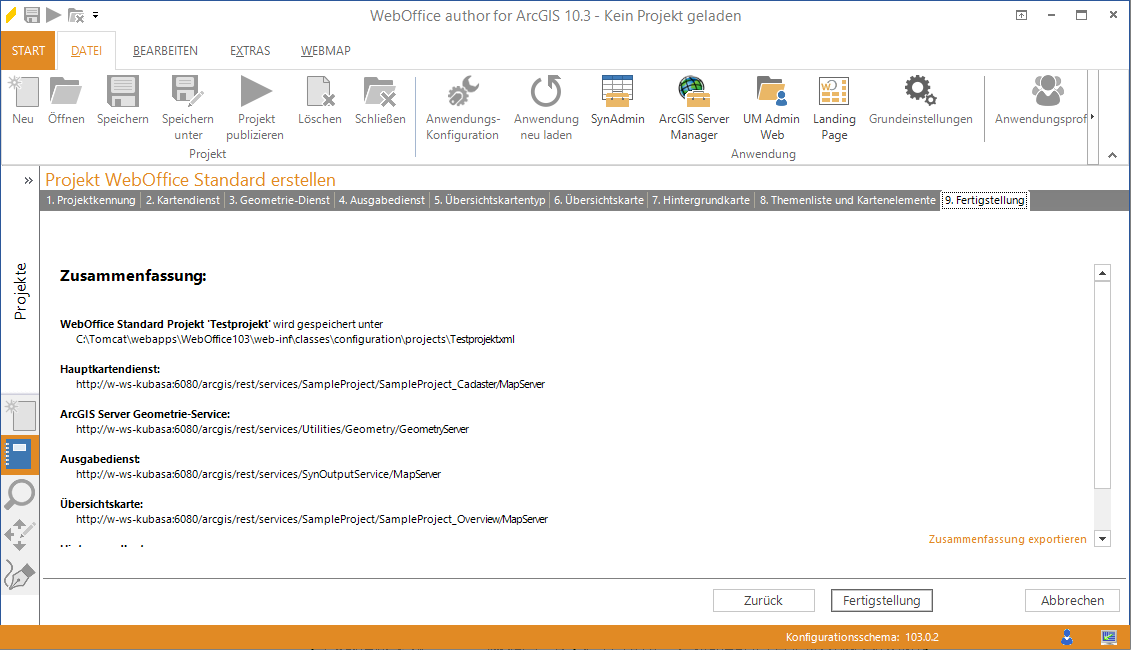Expand the Projekte side panel chevron
The height and width of the screenshot is (650, 1131).
pyautogui.click(x=28, y=180)
